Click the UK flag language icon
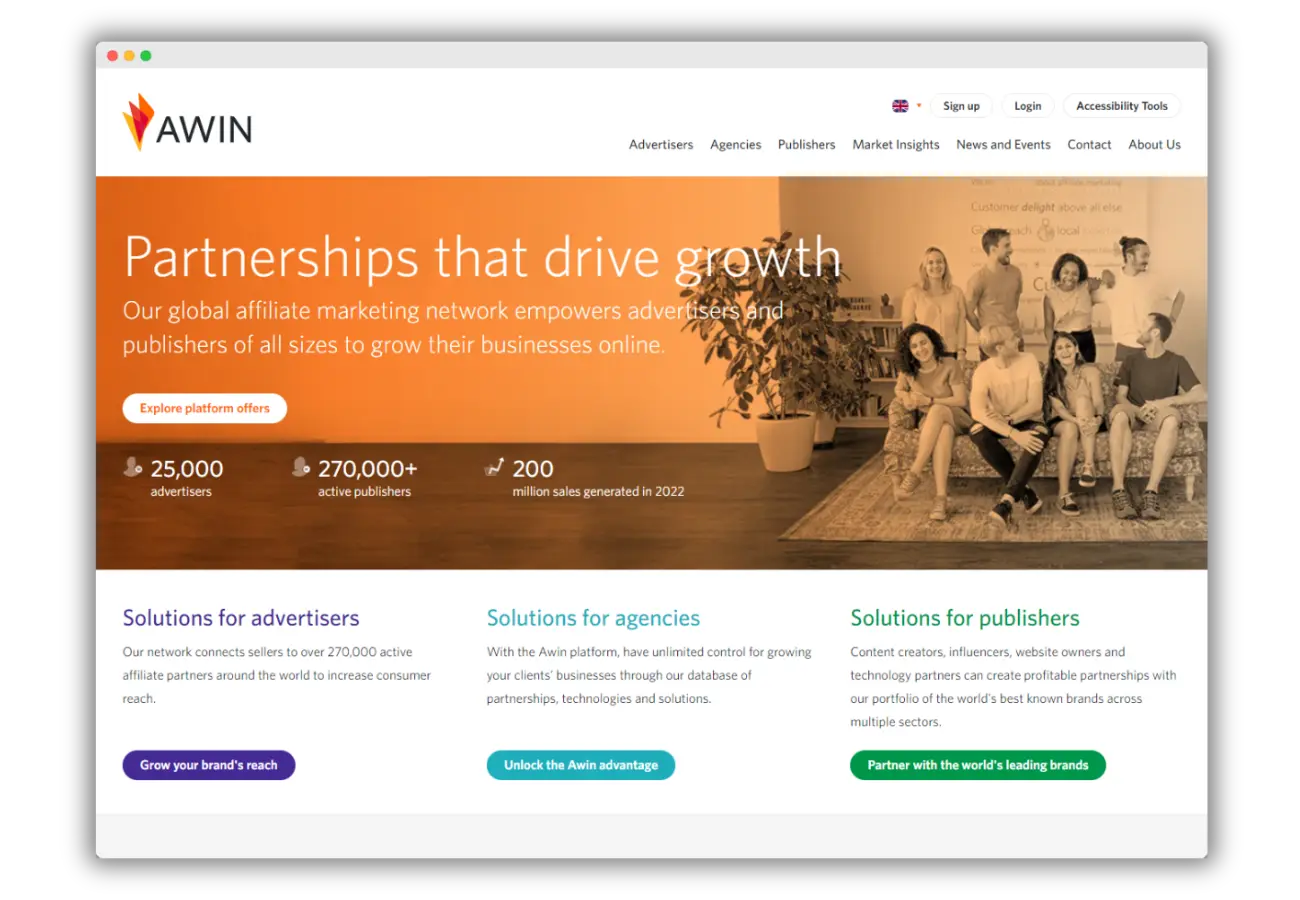This screenshot has width=1300, height=900. (900, 106)
